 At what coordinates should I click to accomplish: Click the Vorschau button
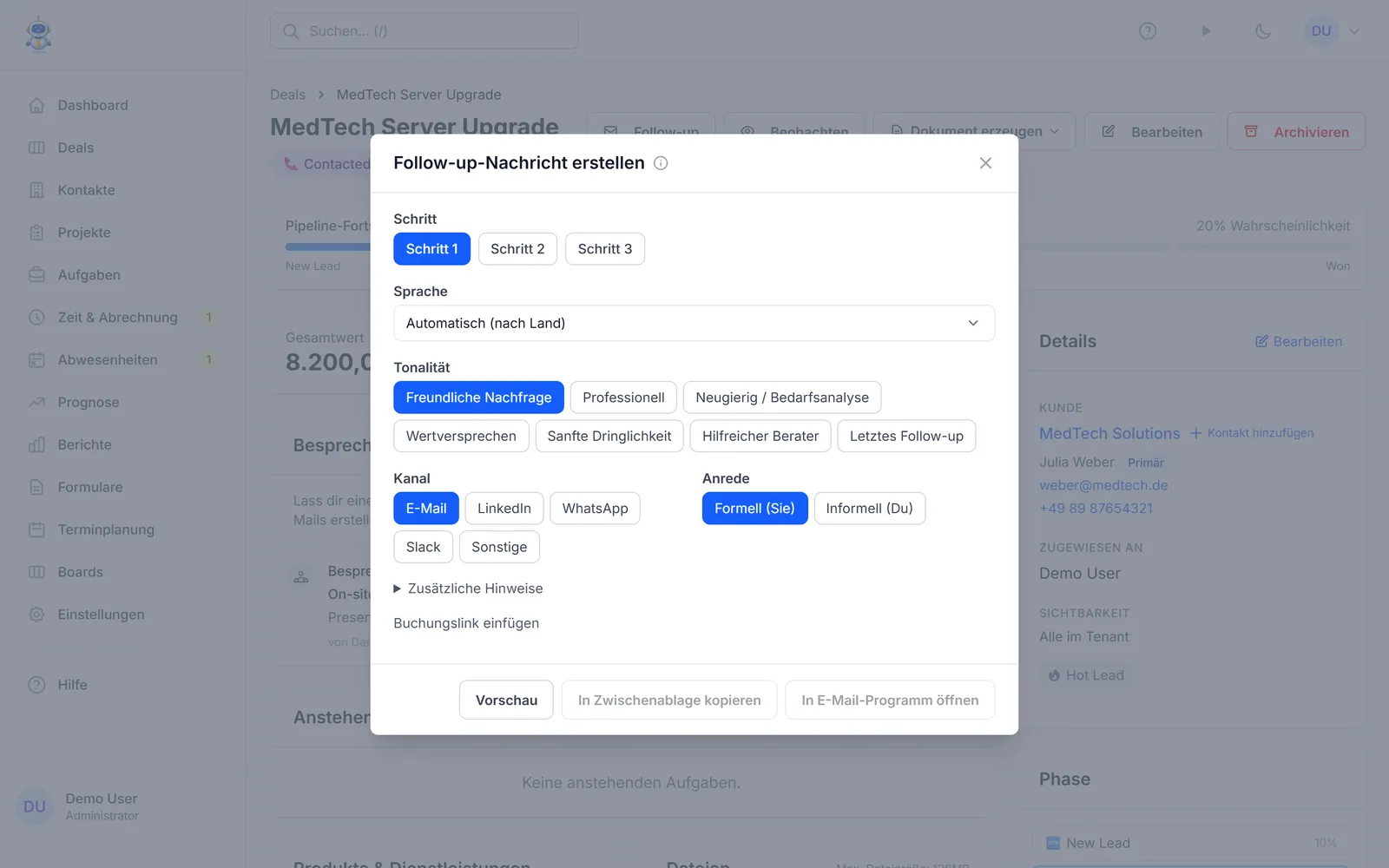[x=506, y=700]
